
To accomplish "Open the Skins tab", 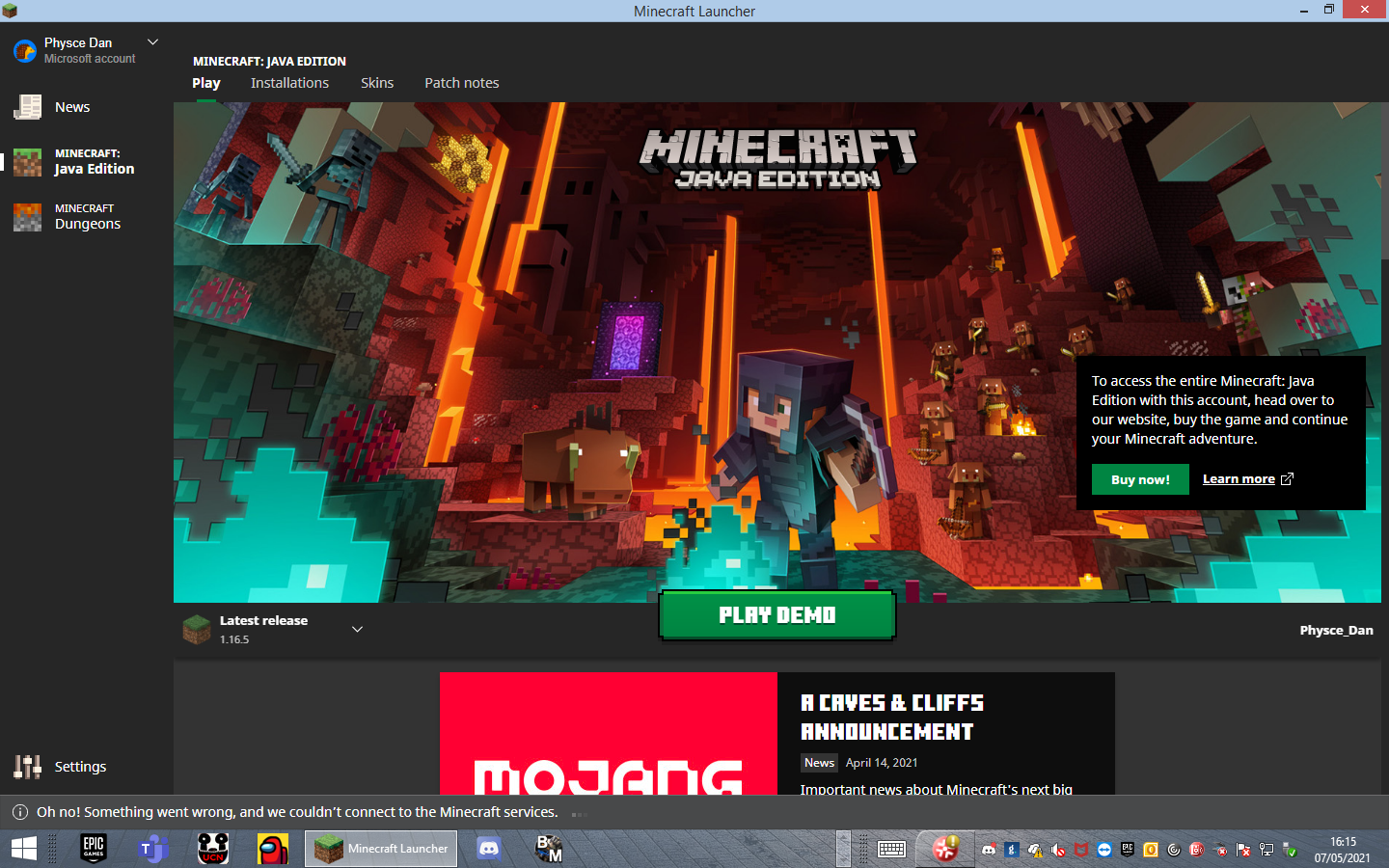I will coord(377,83).
